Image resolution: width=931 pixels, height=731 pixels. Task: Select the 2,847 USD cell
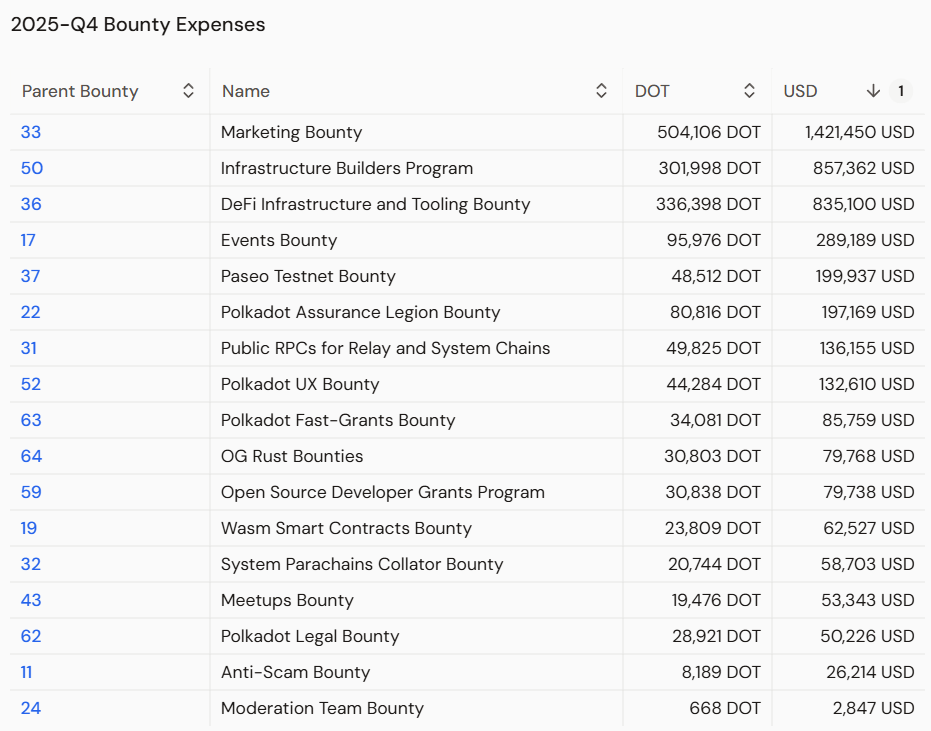coord(870,708)
